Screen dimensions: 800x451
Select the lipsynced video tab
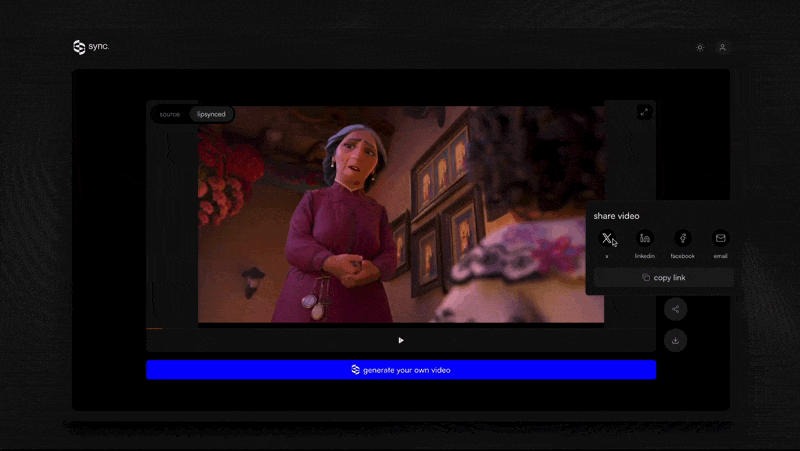[x=211, y=114]
